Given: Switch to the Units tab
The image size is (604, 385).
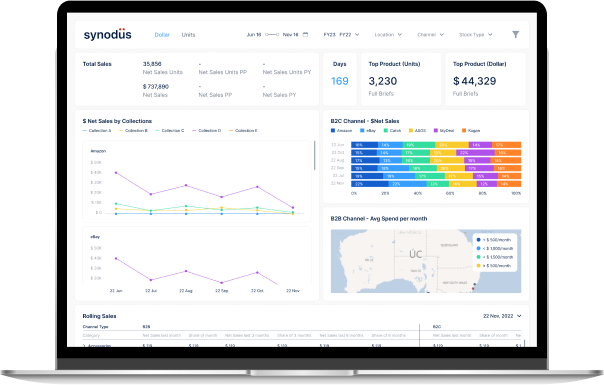Looking at the screenshot, I should tap(188, 35).
